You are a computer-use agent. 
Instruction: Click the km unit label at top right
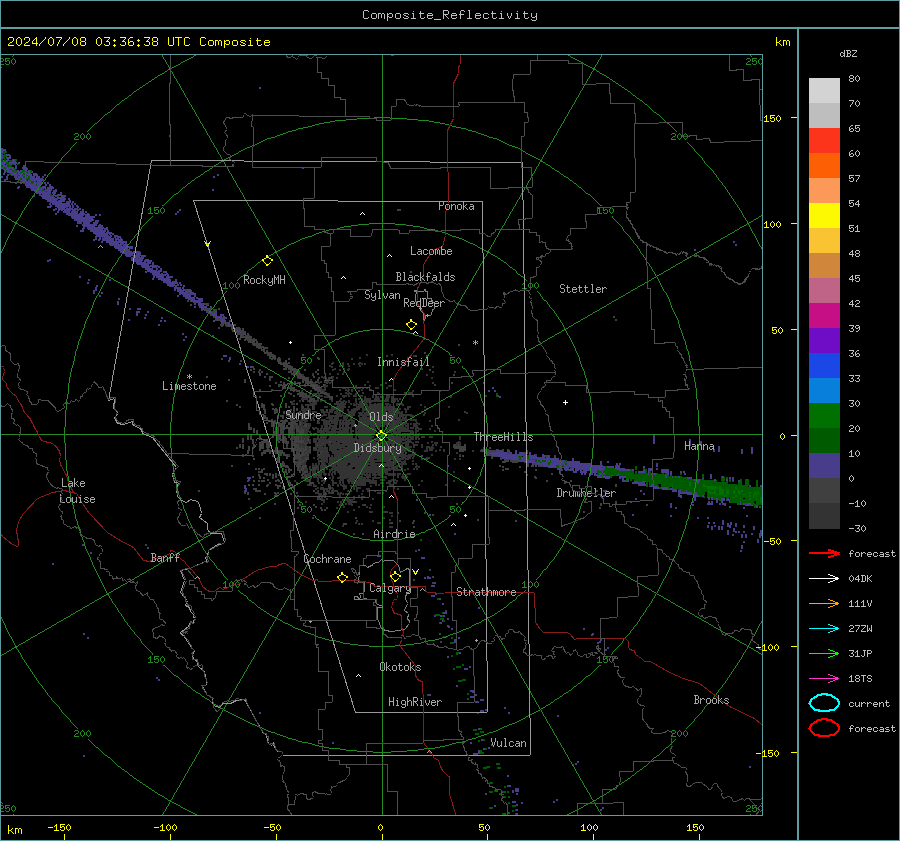coord(782,42)
